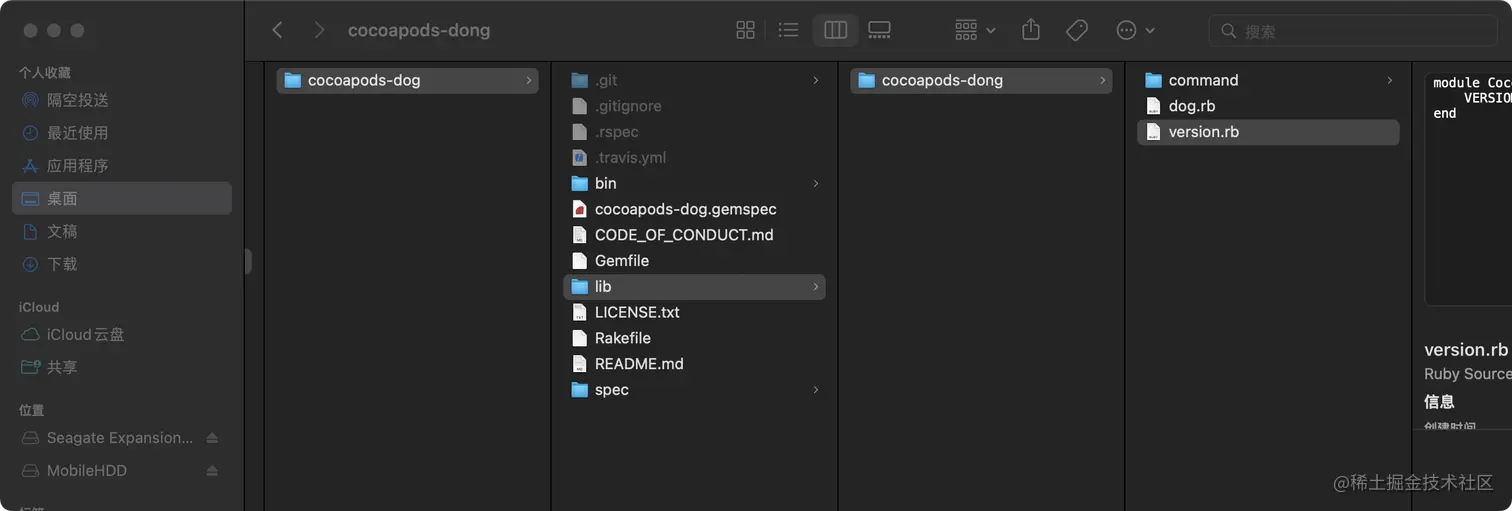Switch to icon grid view
This screenshot has width=1512, height=511.
click(x=745, y=30)
